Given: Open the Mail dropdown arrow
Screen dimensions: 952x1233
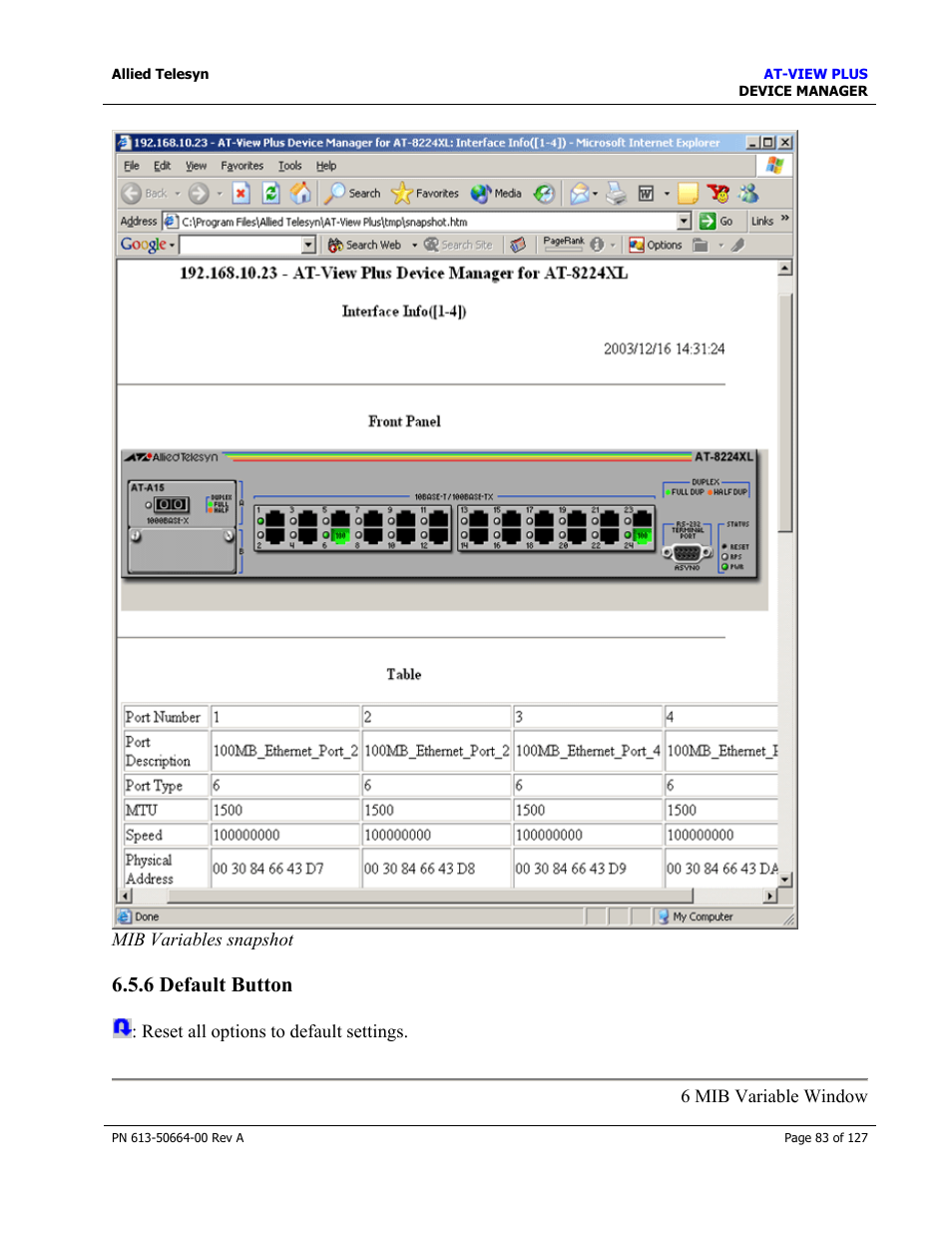Looking at the screenshot, I should pyautogui.click(x=596, y=194).
